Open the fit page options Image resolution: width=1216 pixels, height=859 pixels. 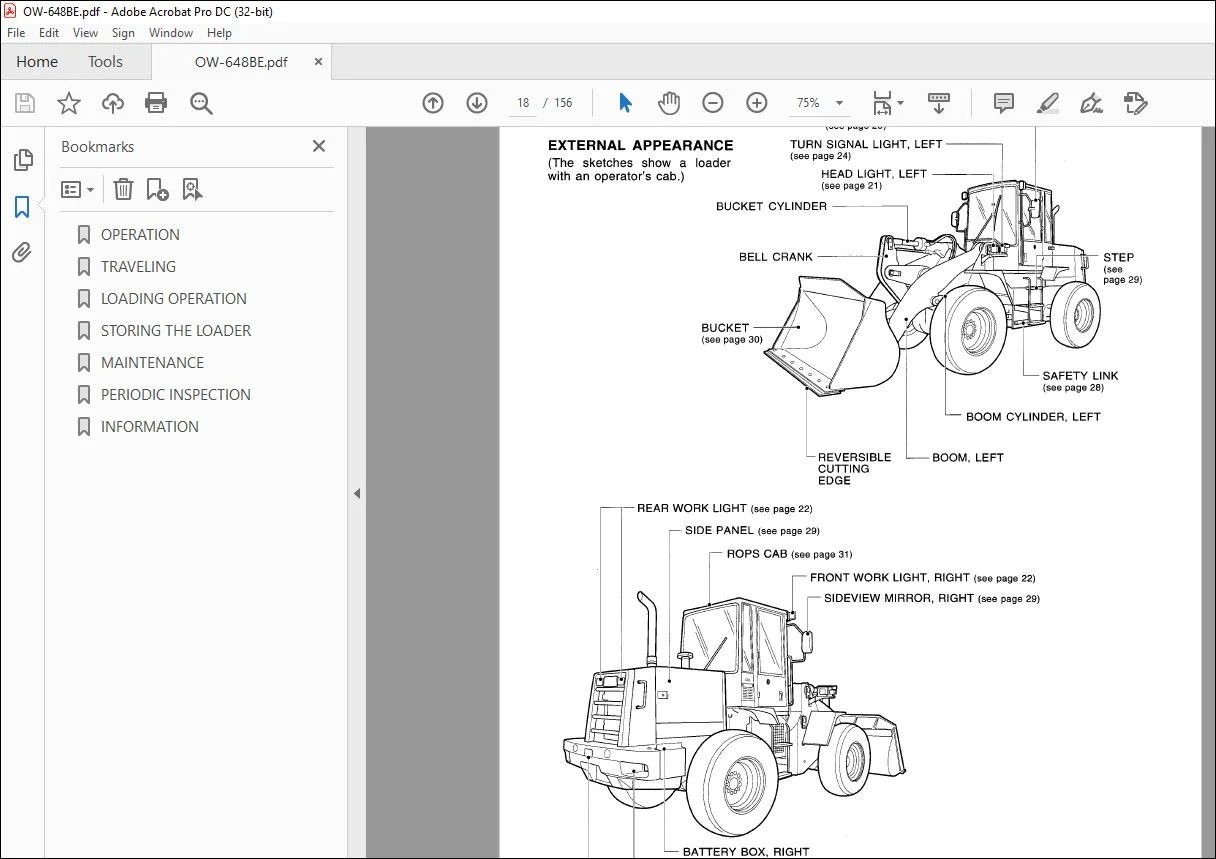pos(888,103)
